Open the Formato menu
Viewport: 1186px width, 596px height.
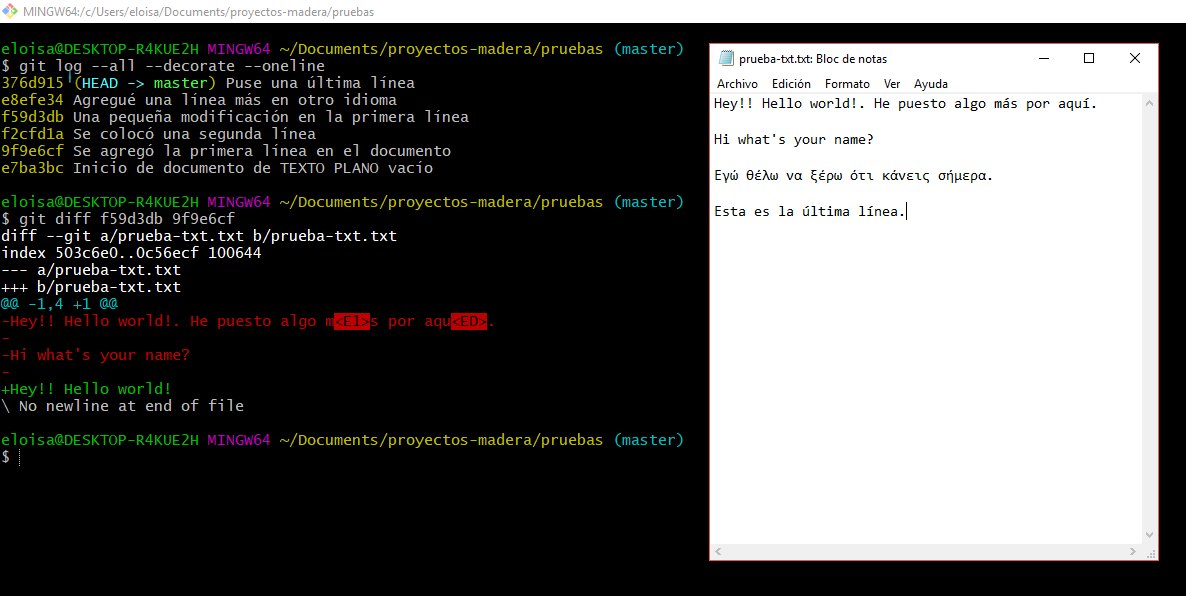coord(847,84)
